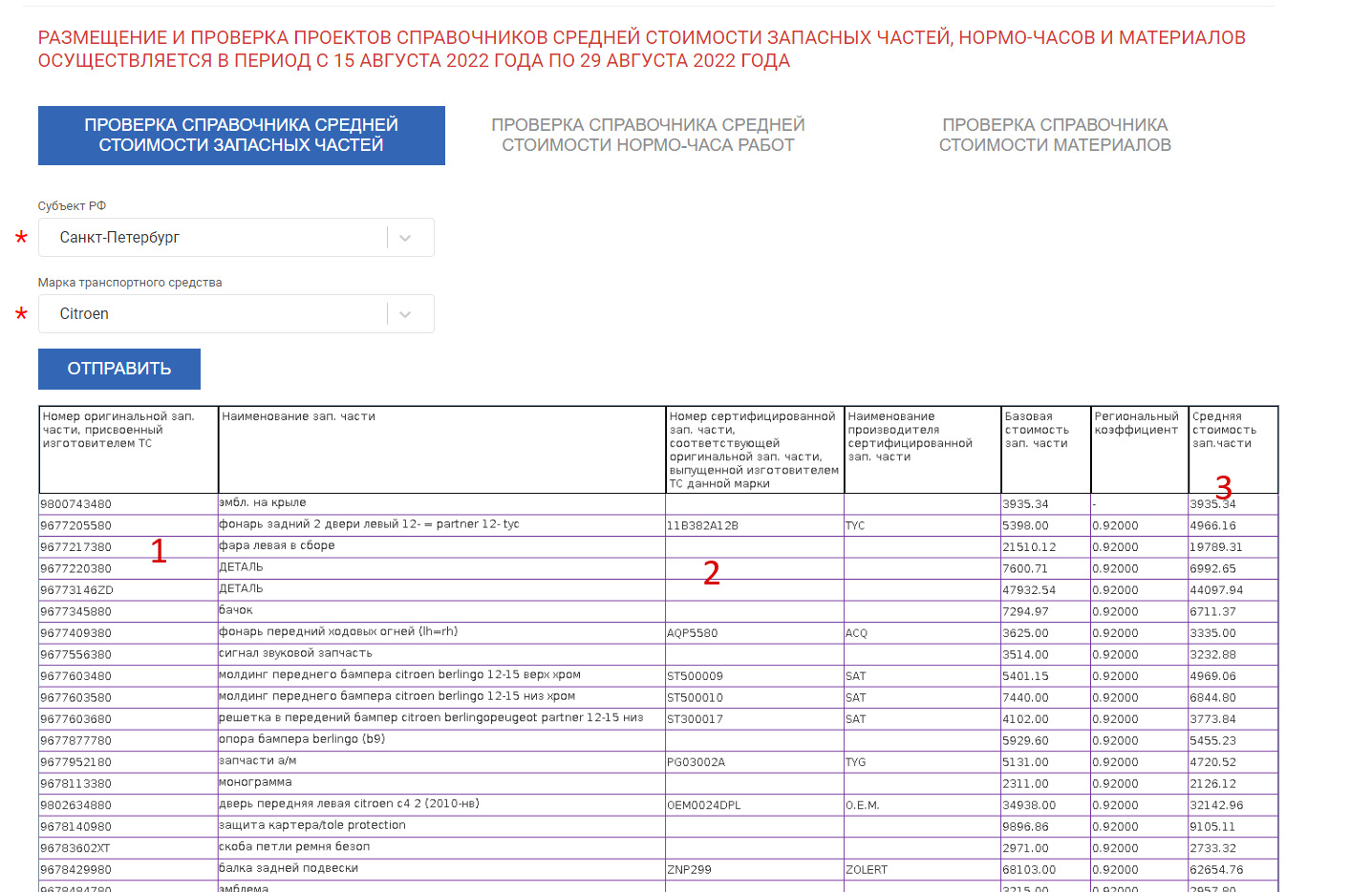1372x892 pixels.
Task: Click manufacturer name TYG
Action: (856, 762)
